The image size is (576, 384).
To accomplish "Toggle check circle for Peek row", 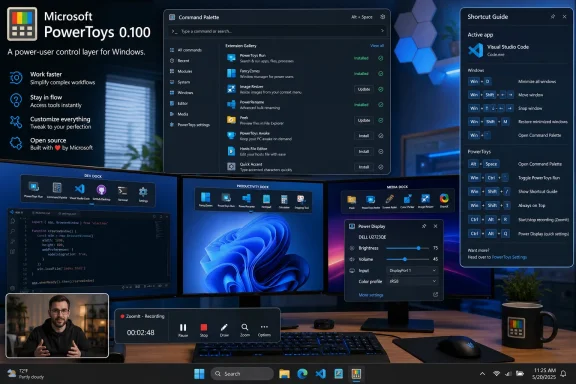I will 381,120.
